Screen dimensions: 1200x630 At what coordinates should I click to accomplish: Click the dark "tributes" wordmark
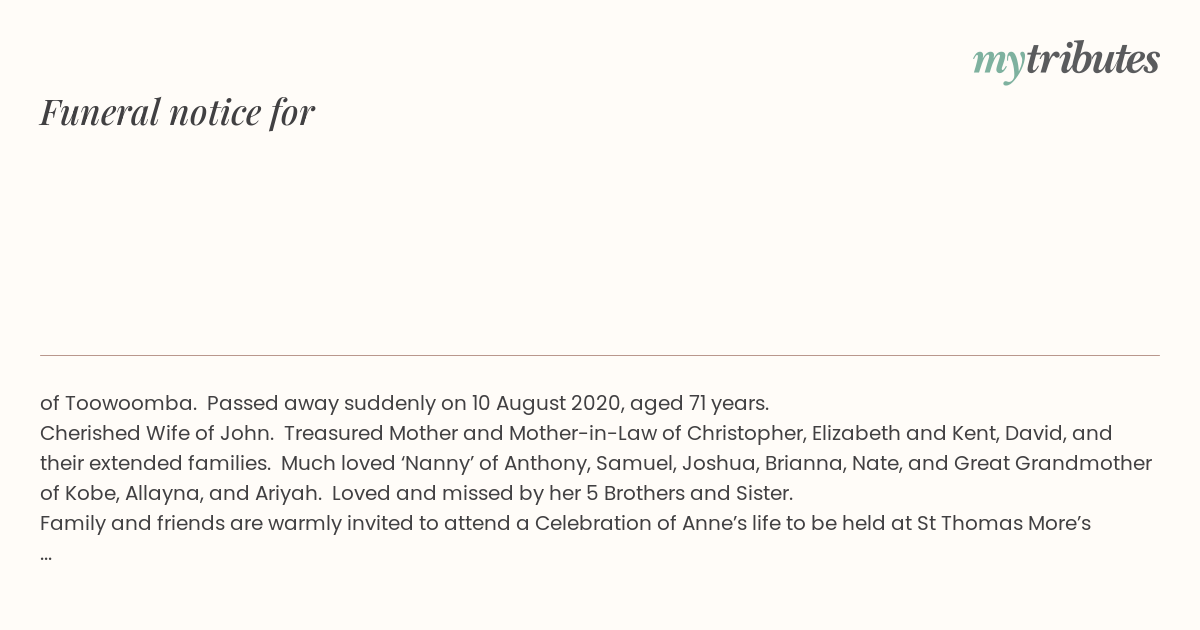(x=1092, y=59)
